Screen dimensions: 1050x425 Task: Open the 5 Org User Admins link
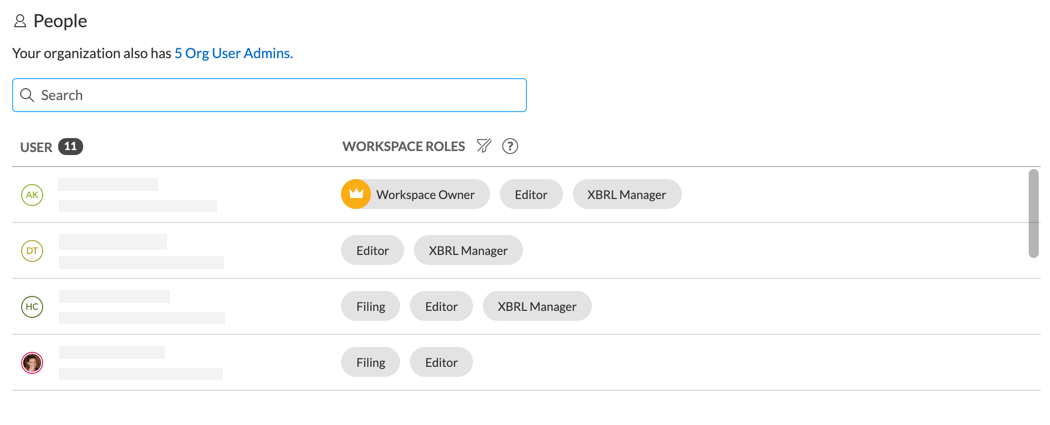click(x=233, y=53)
